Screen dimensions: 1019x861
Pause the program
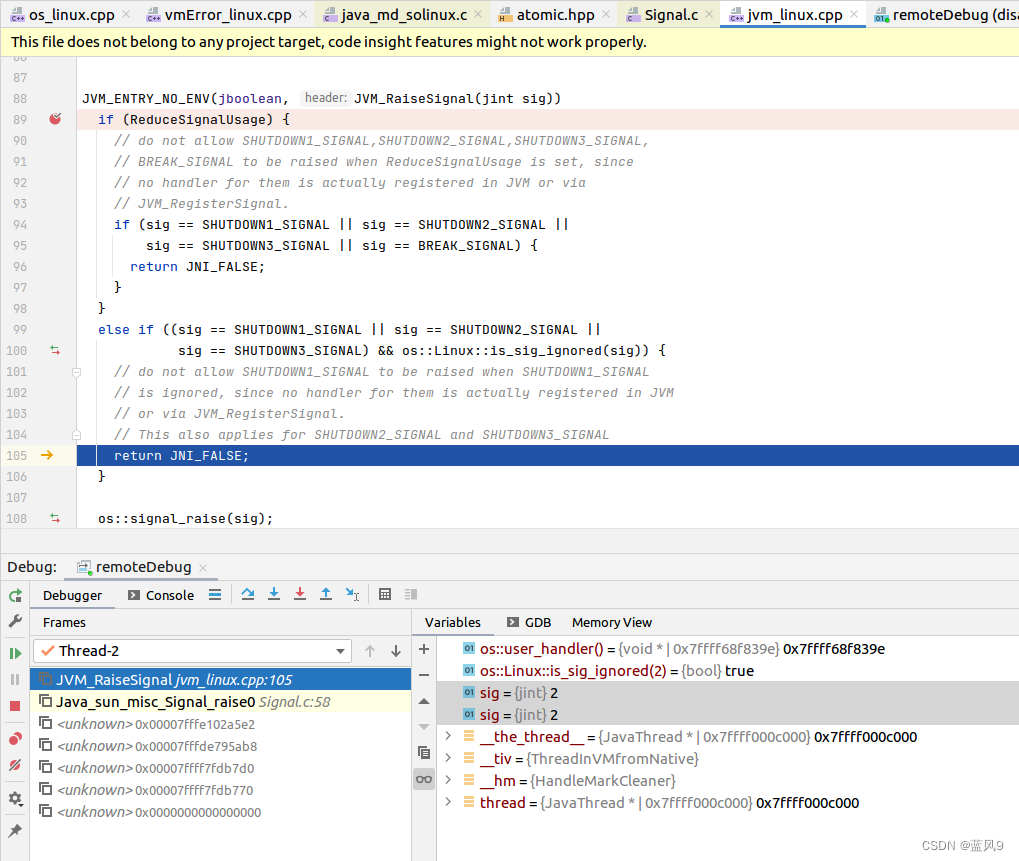click(15, 680)
